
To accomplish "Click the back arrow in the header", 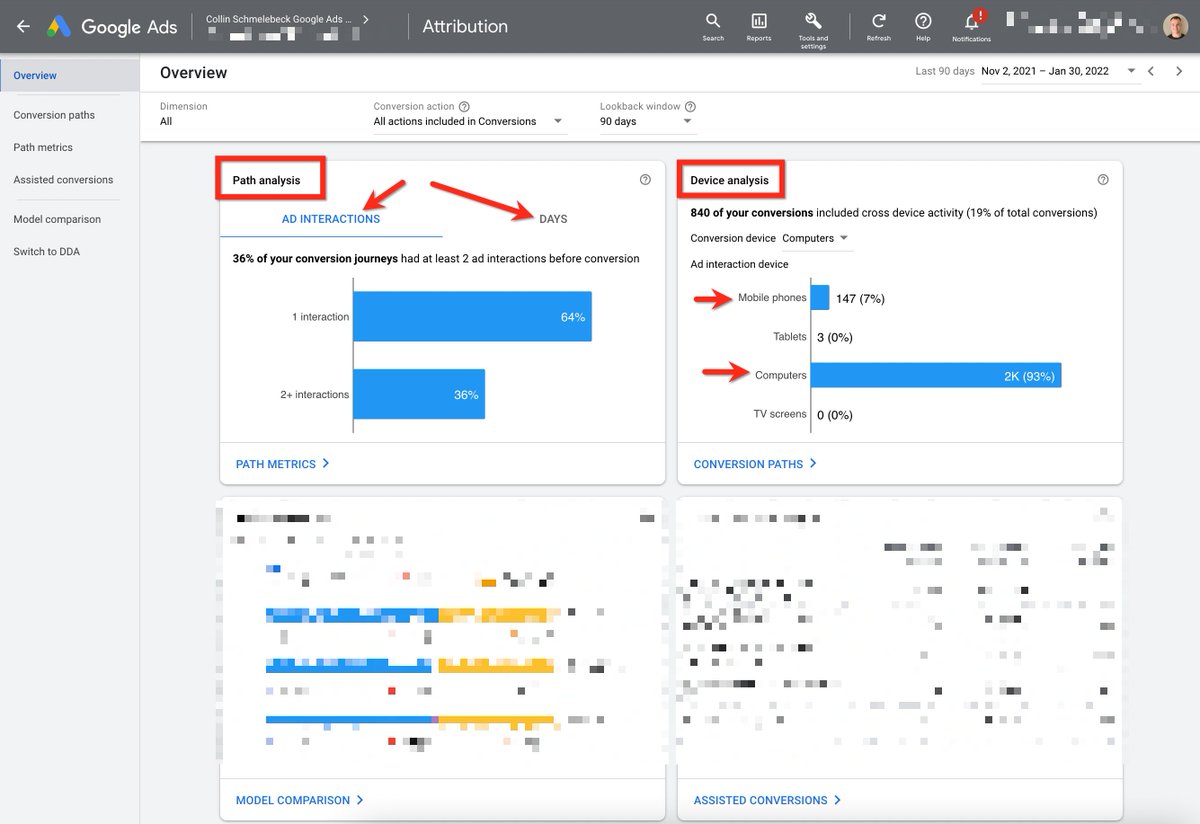I will (23, 27).
